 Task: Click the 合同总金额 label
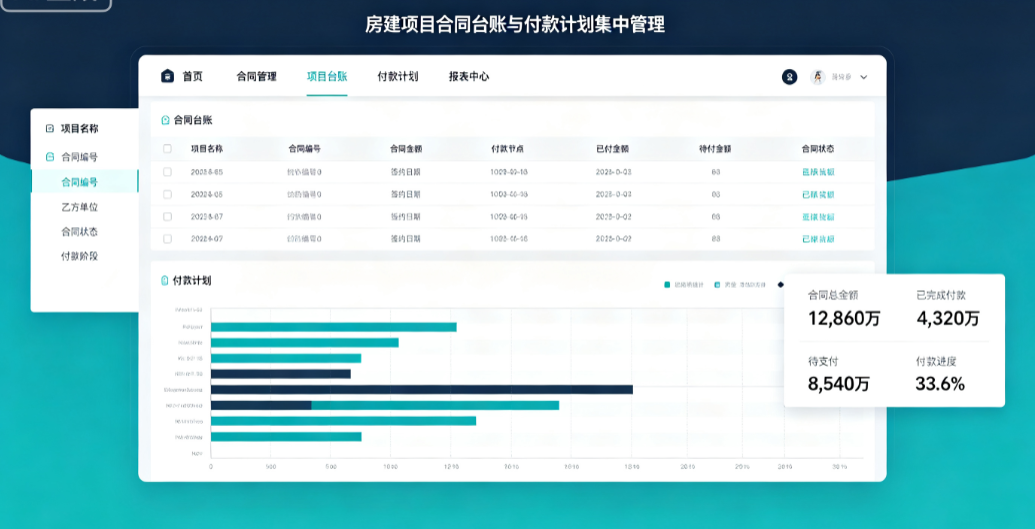coord(833,295)
